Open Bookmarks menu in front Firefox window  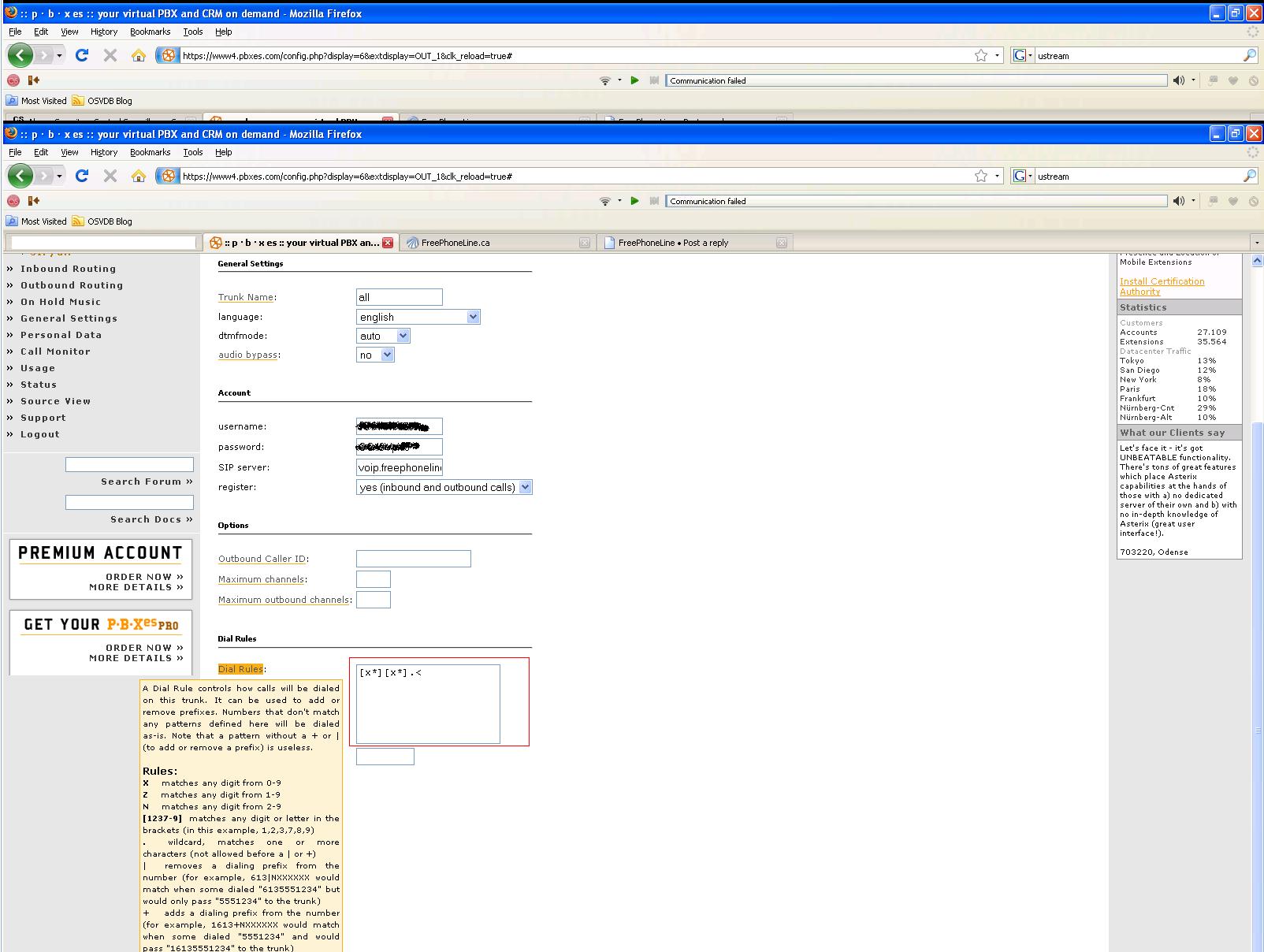pos(151,152)
